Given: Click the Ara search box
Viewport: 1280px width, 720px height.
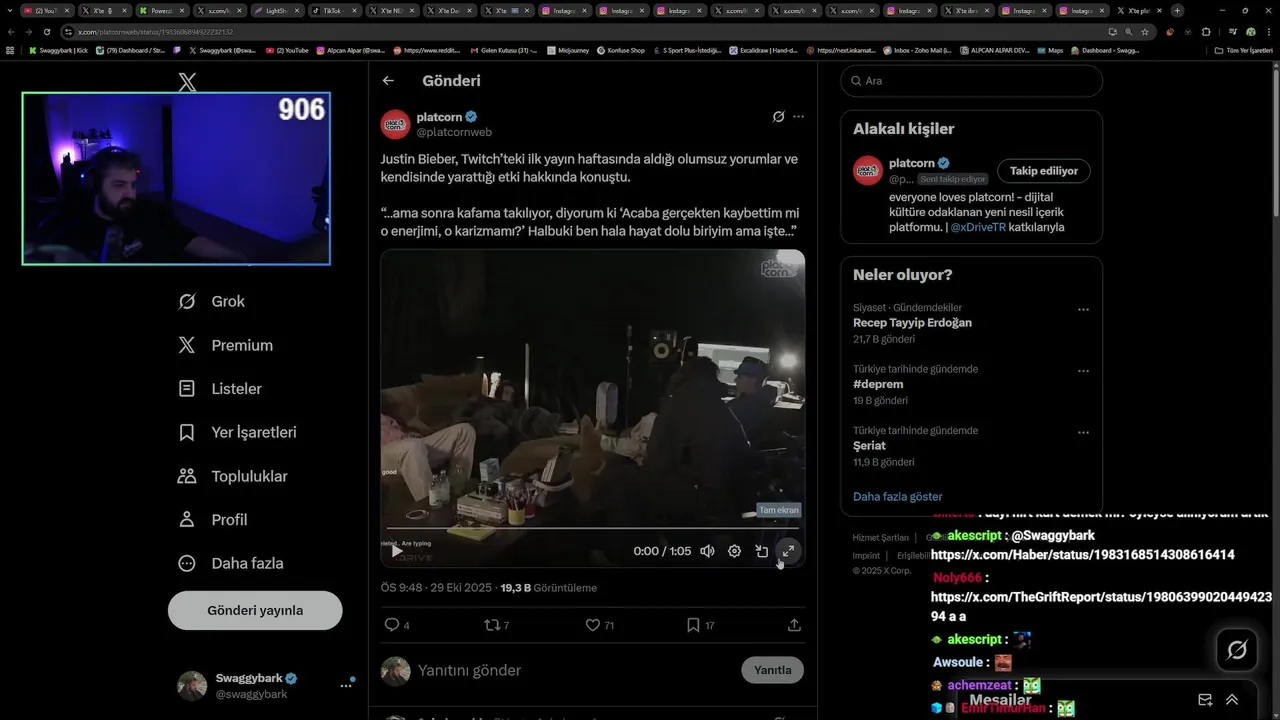Looking at the screenshot, I should coord(971,81).
